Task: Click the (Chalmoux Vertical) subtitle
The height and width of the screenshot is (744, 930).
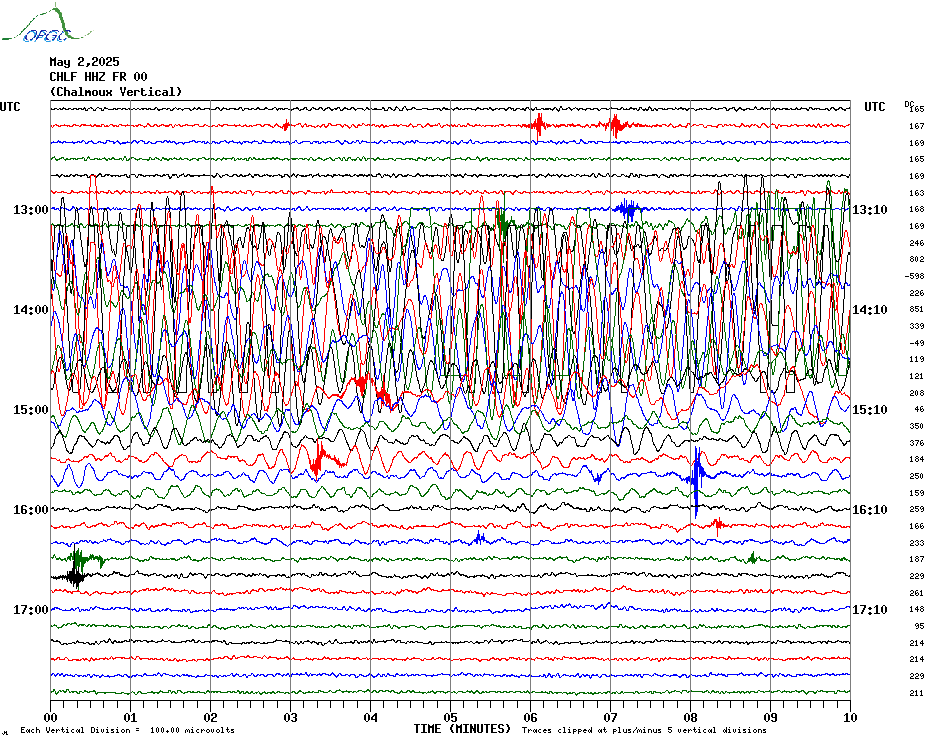Action: click(116, 92)
